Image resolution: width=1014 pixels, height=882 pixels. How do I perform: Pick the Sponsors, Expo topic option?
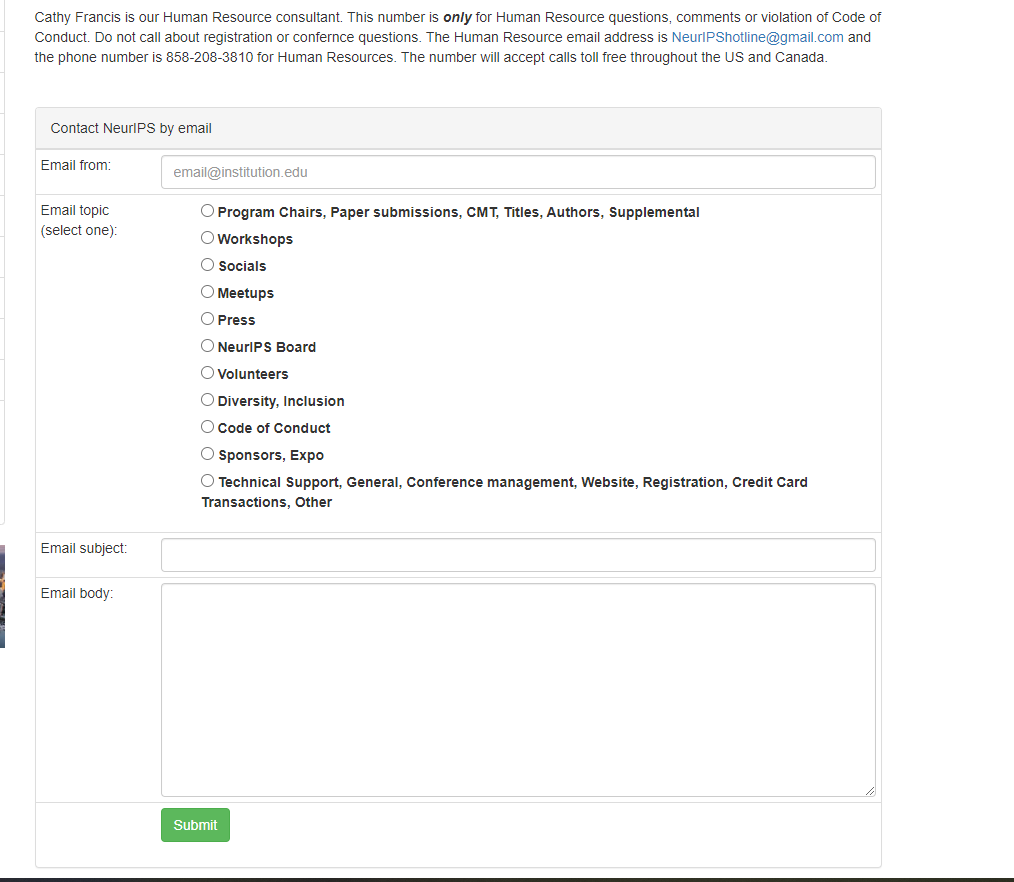(x=207, y=454)
